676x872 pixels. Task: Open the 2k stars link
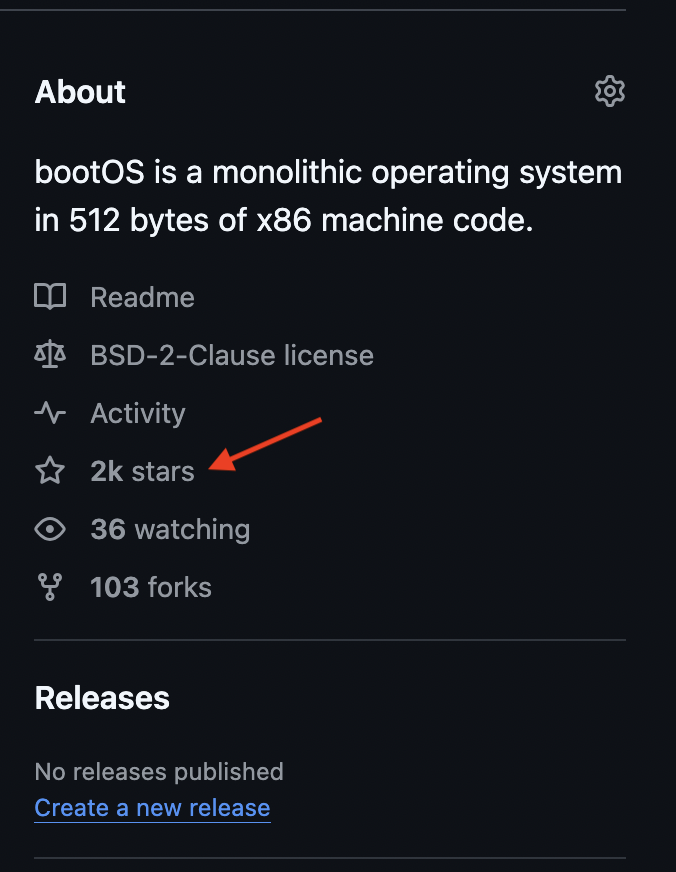pyautogui.click(x=142, y=471)
